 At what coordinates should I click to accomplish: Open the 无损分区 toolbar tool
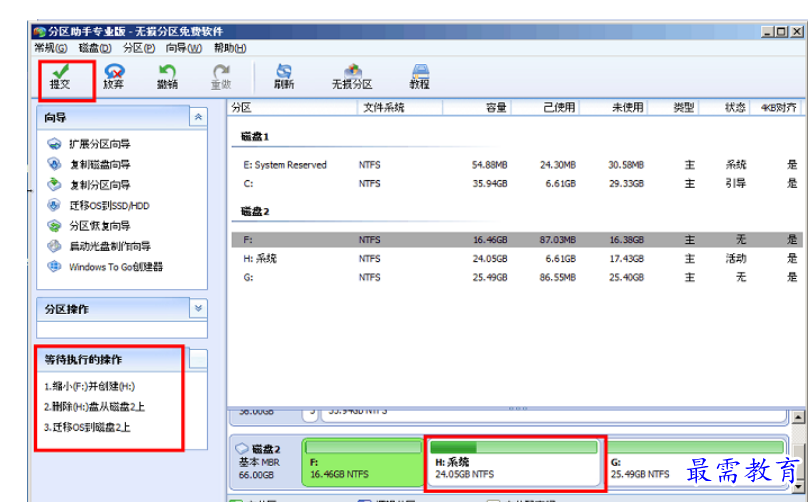click(x=352, y=77)
